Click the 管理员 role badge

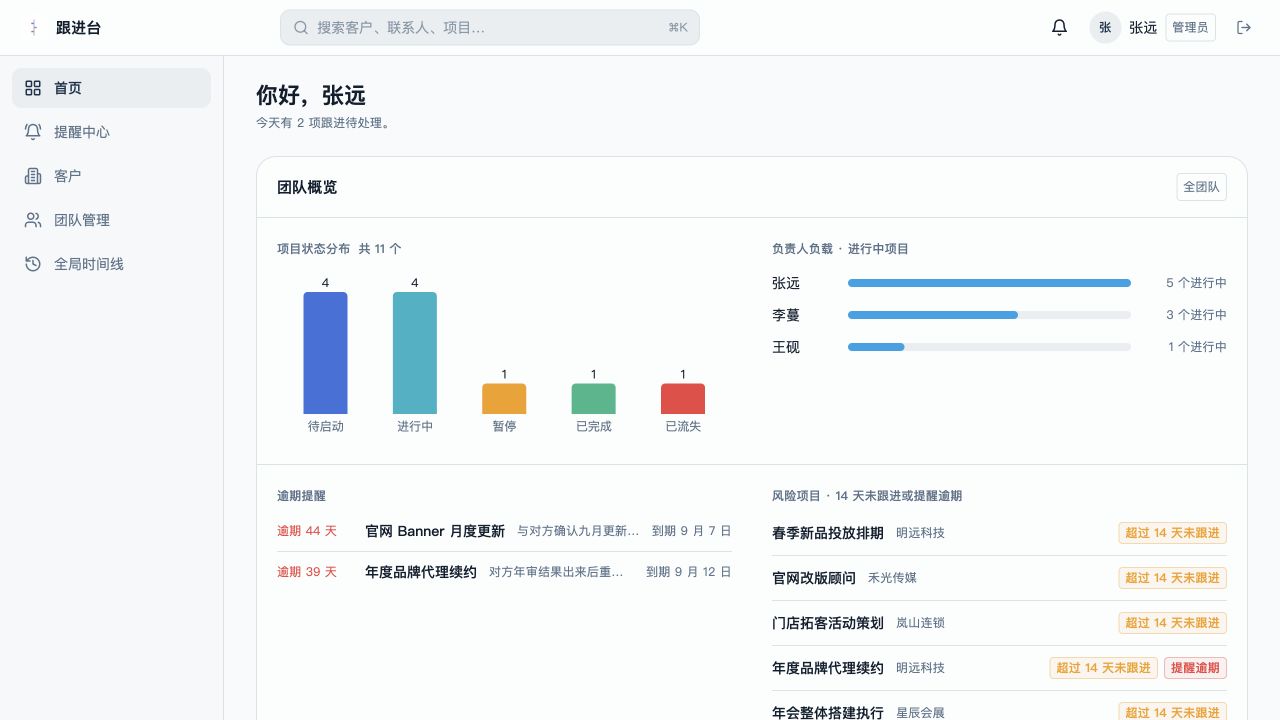click(x=1190, y=28)
